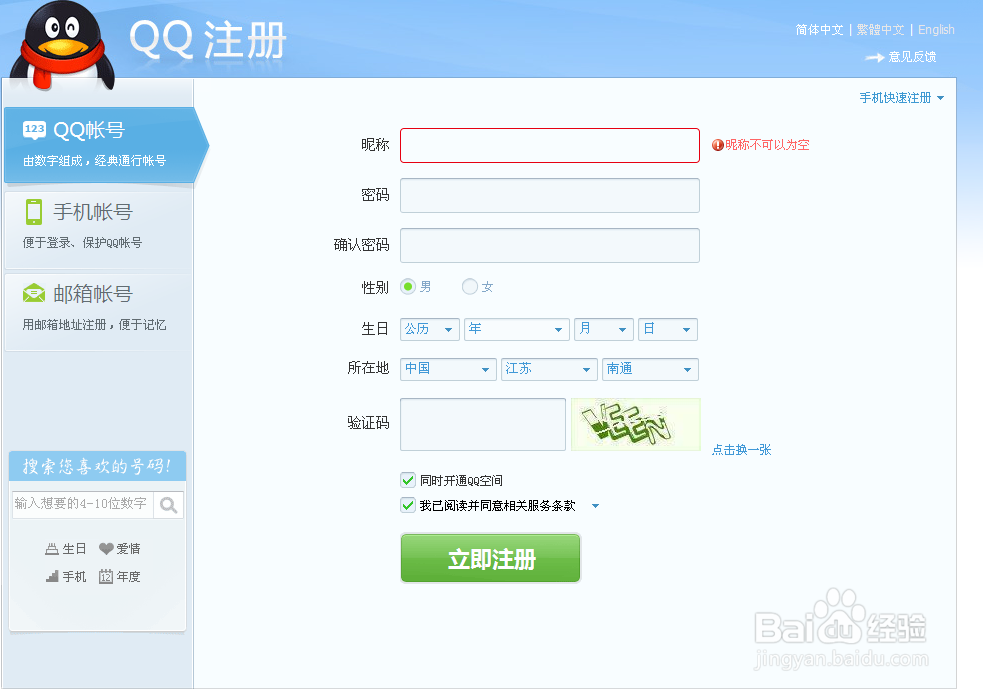Expand the 手机快速注册 dropdown
983x693 pixels.
point(902,98)
